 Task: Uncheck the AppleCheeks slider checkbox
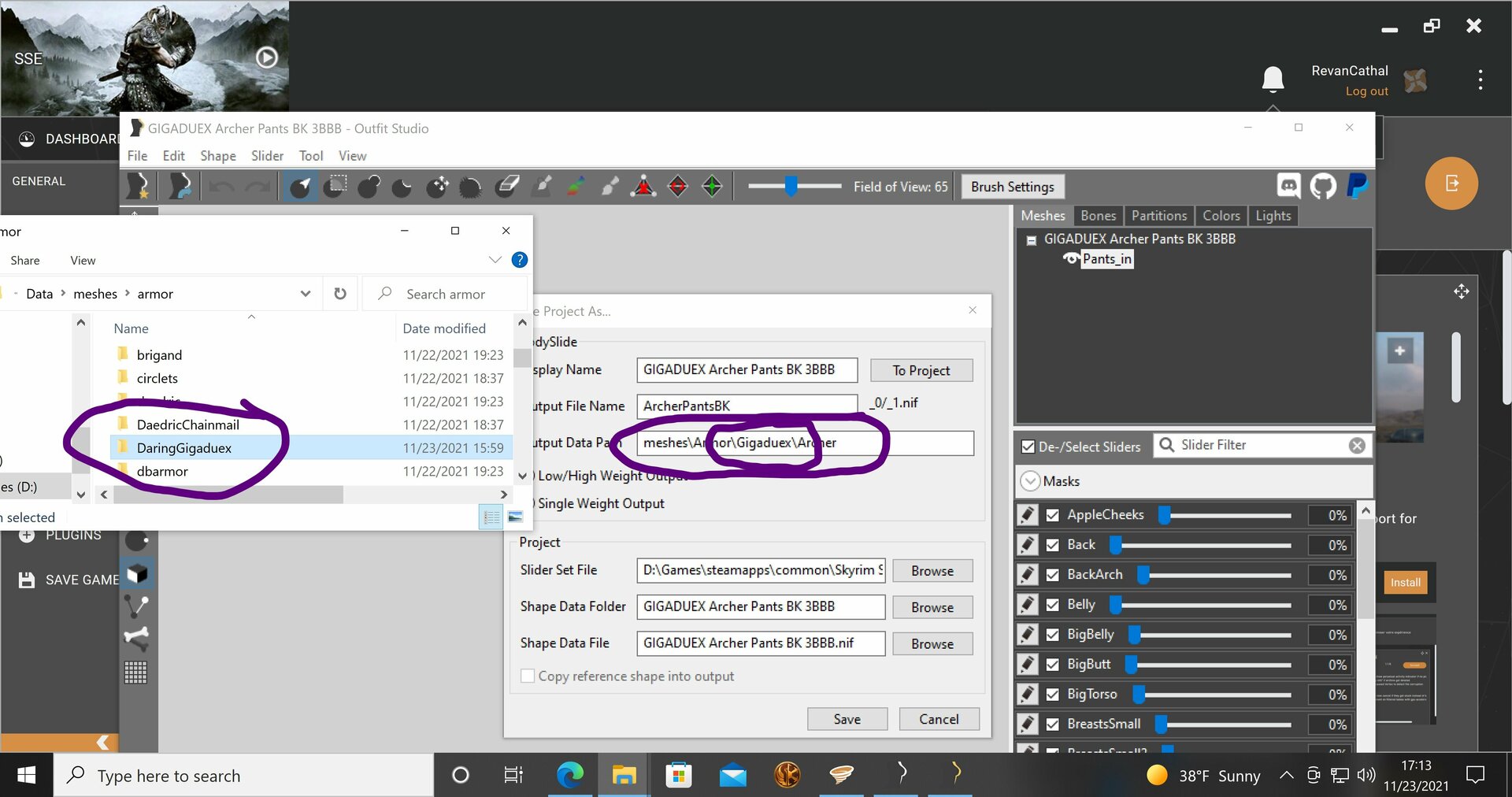[1053, 515]
